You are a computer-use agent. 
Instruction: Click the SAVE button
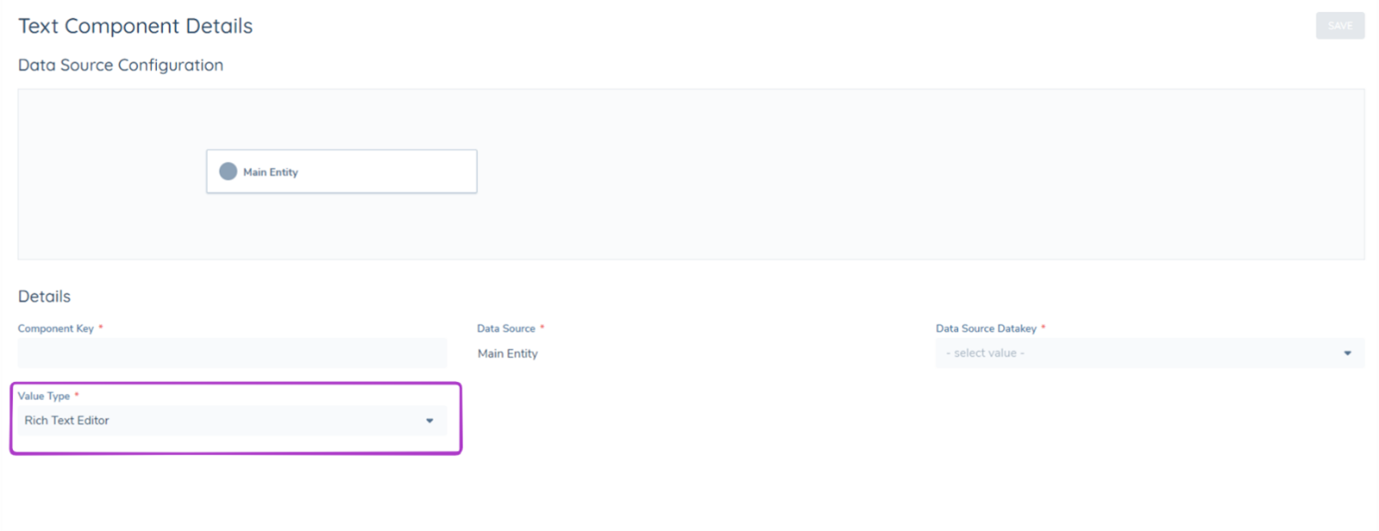coord(1339,26)
